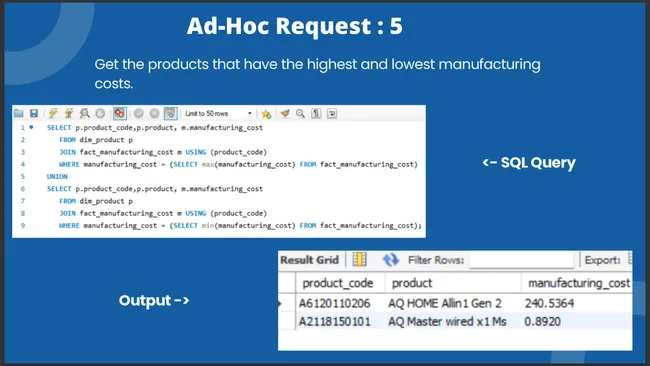Beautify query with broom icon
650x366 pixels.
coord(285,113)
